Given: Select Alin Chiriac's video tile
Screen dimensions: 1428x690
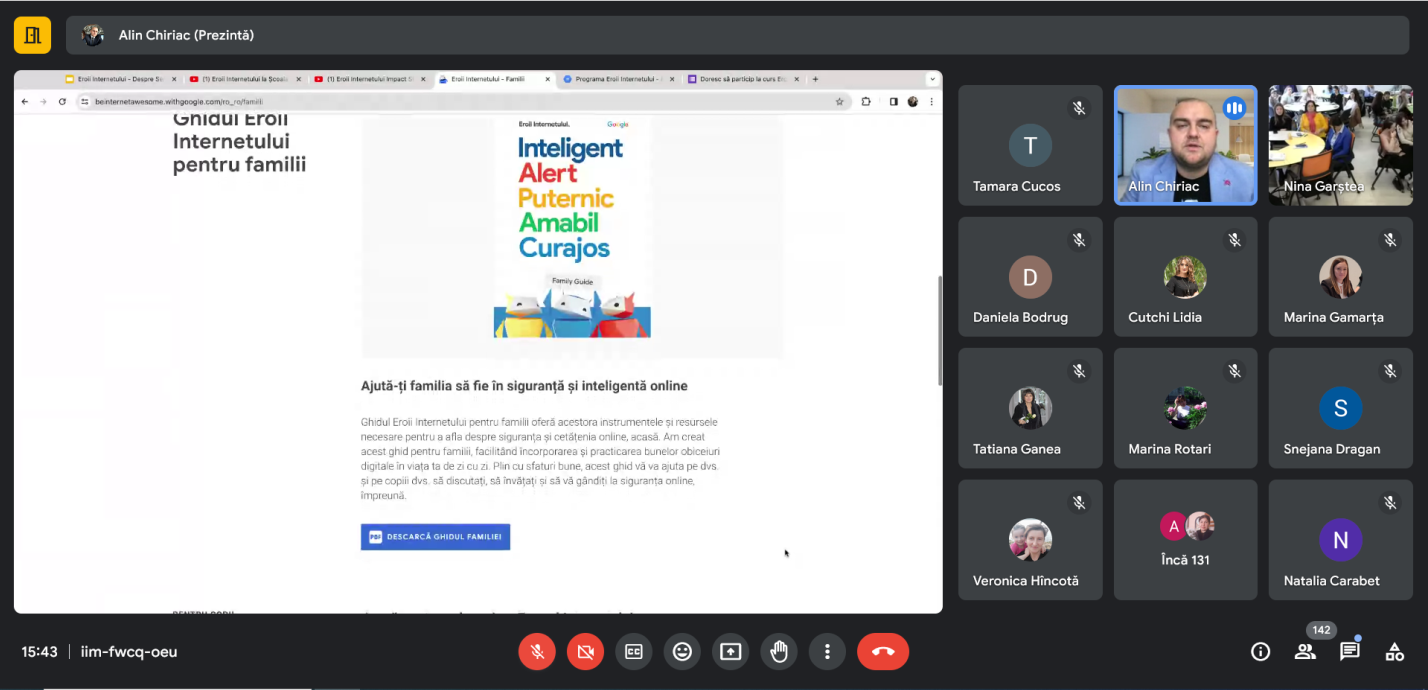Looking at the screenshot, I should coord(1185,145).
